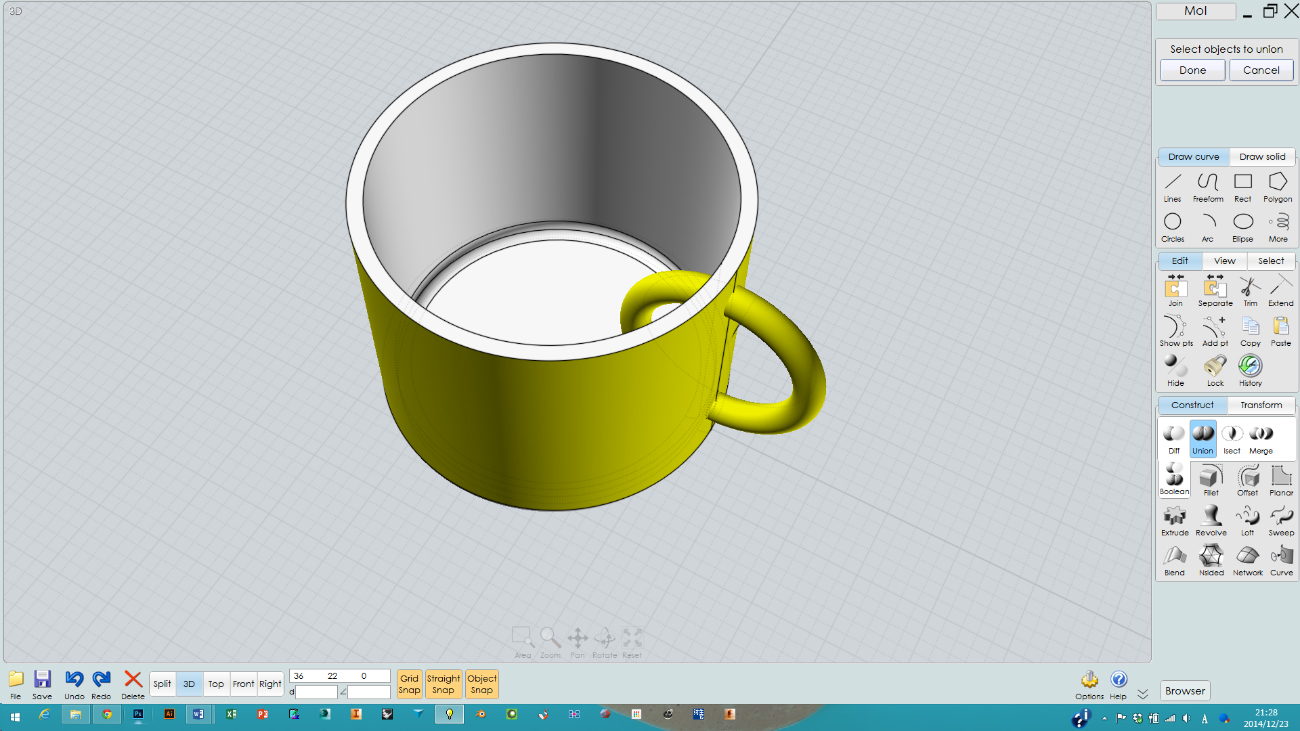Select the Revolve tool
This screenshot has width=1300, height=731.
[1211, 520]
